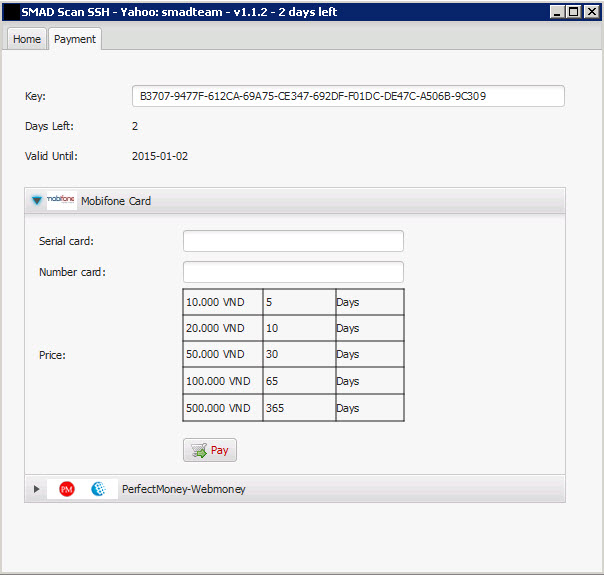Image resolution: width=604 pixels, height=575 pixels.
Task: Click the Price label
Action: 52,355
